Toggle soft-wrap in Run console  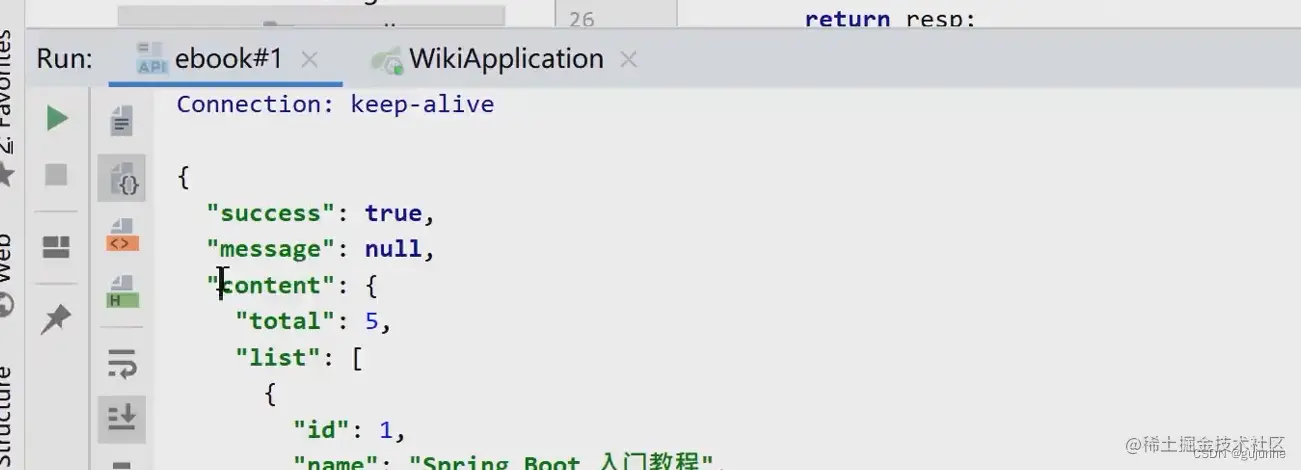pos(122,363)
